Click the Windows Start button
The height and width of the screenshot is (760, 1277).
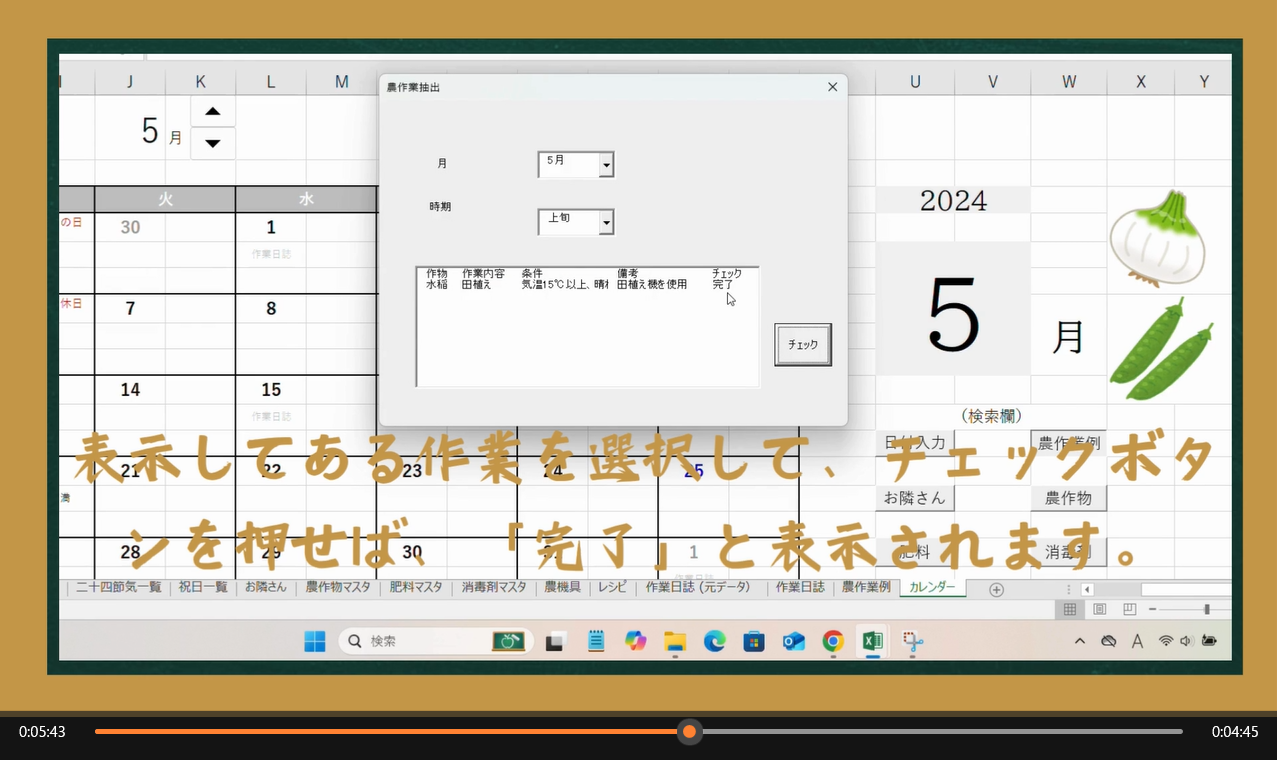click(315, 641)
